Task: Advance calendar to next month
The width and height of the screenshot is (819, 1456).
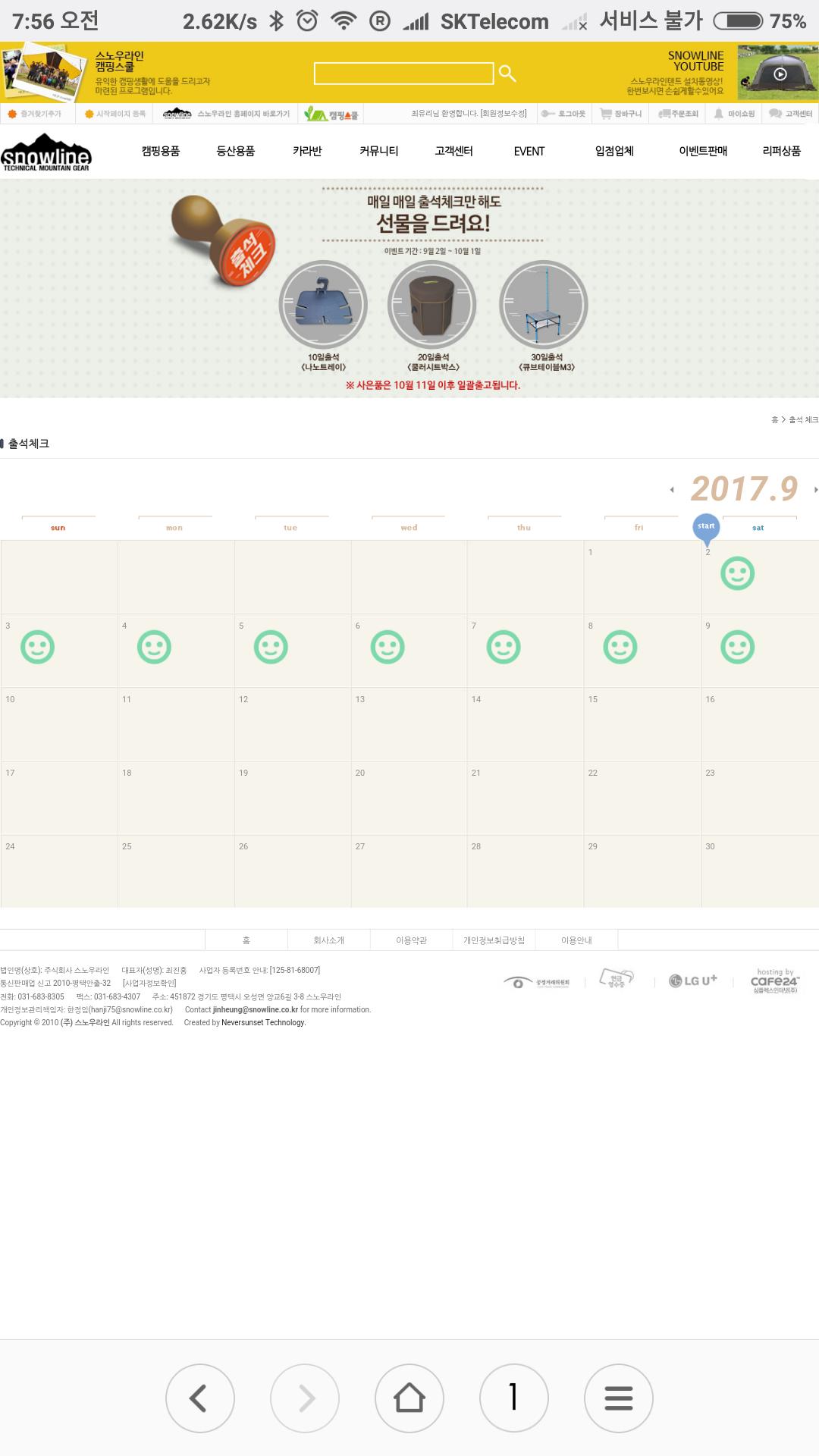Action: coord(815,490)
